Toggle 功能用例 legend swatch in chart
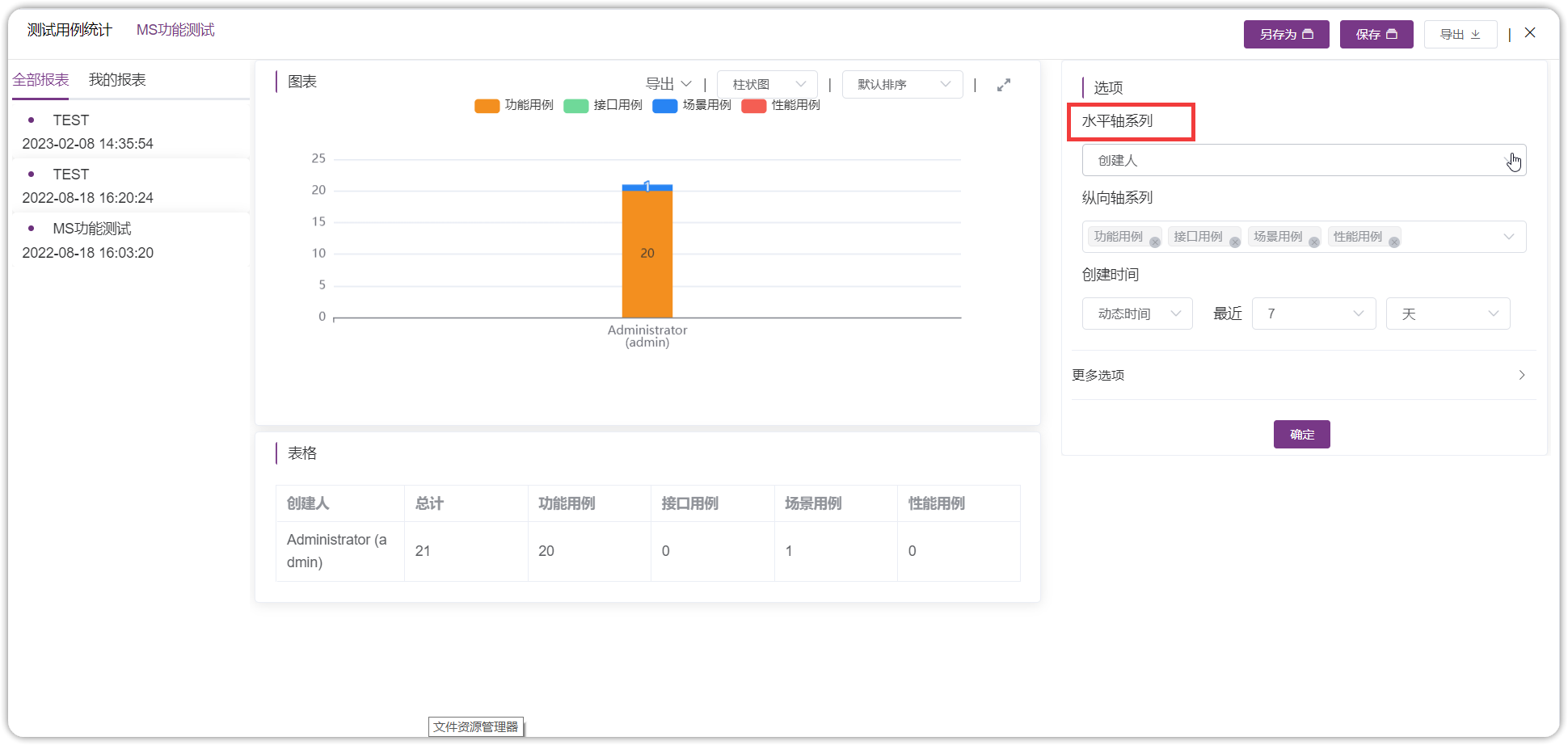This screenshot has width=1568, height=745. [487, 106]
